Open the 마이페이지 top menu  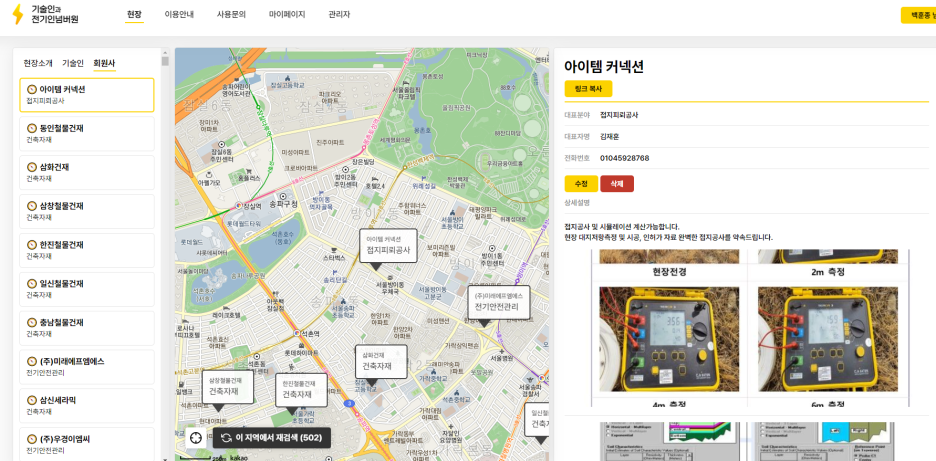click(x=287, y=14)
